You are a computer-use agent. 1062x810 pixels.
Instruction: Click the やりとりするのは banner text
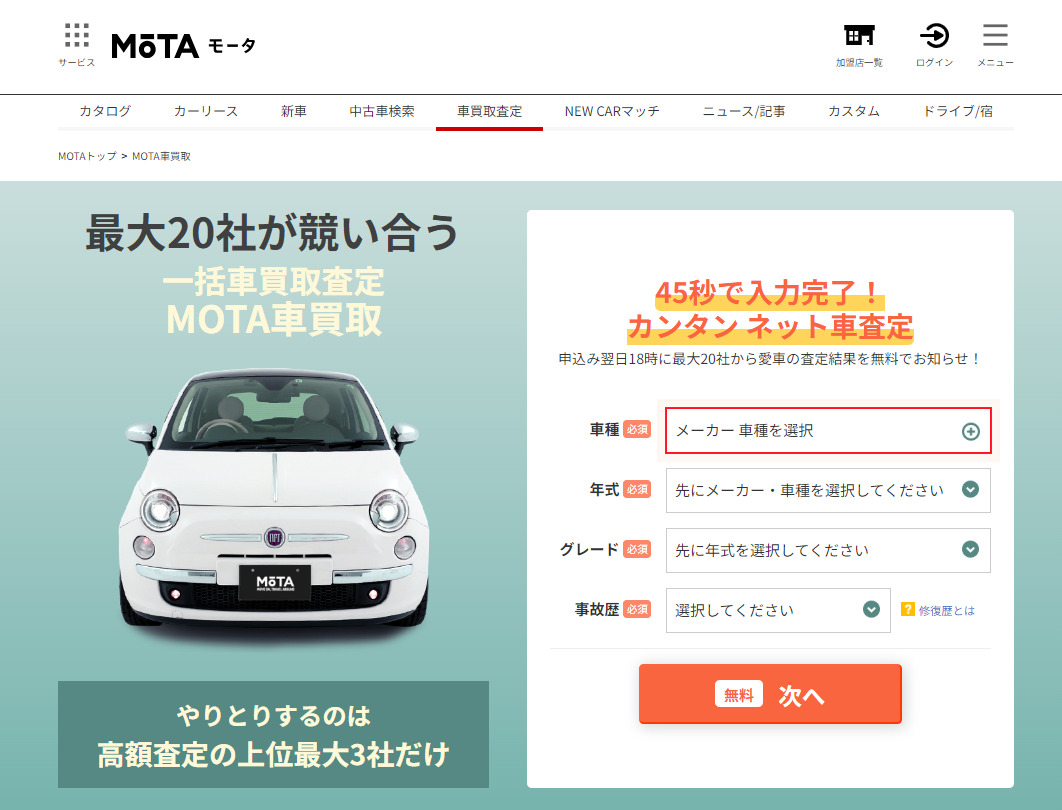[x=273, y=715]
